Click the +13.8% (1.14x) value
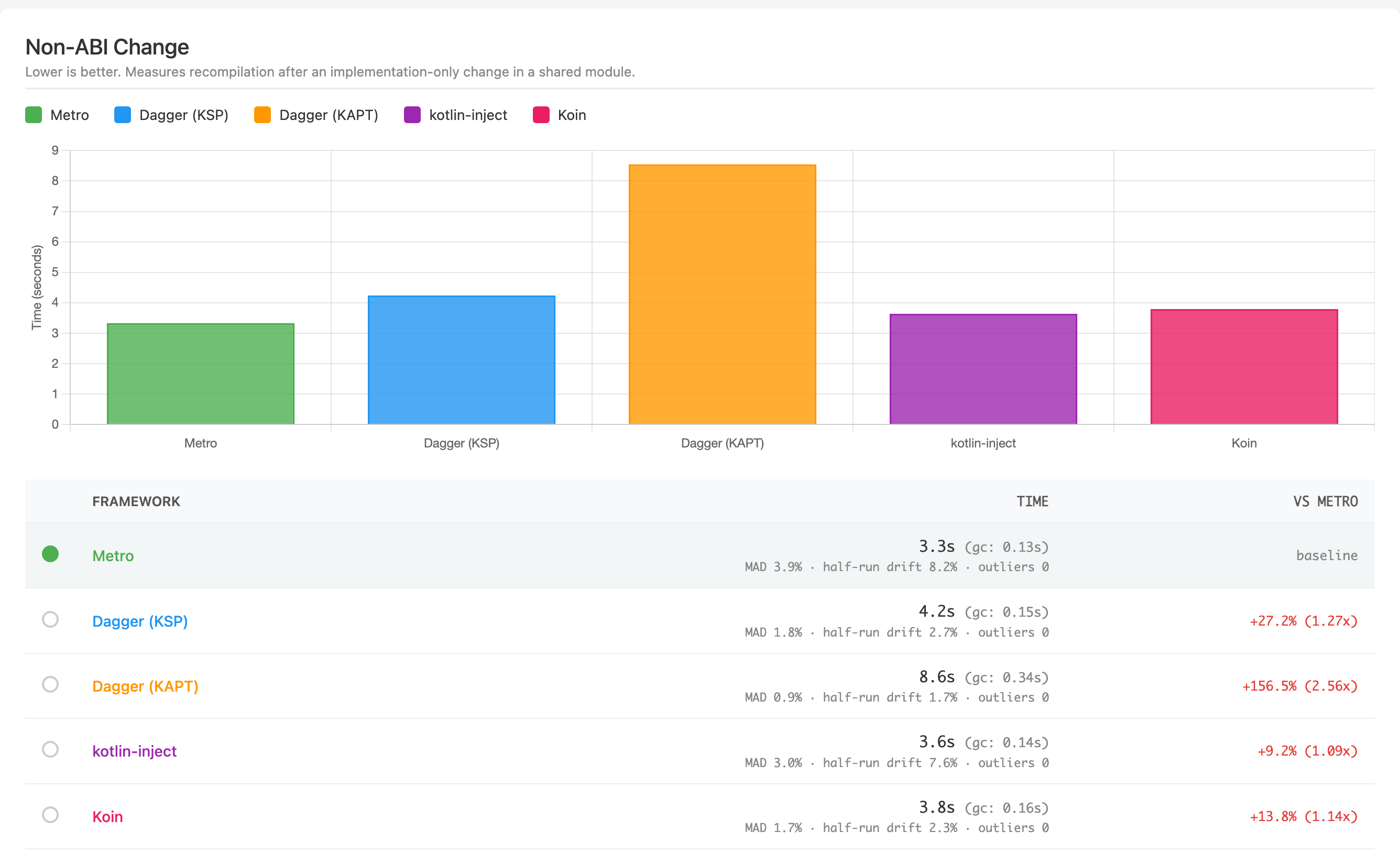The image size is (1400, 864). [1304, 816]
